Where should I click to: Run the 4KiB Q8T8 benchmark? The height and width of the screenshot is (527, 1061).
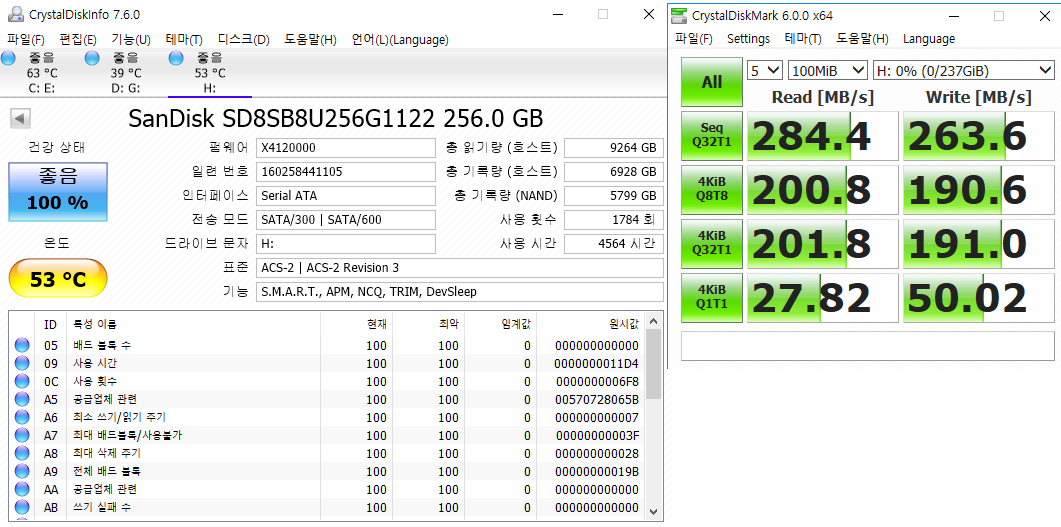[x=711, y=189]
